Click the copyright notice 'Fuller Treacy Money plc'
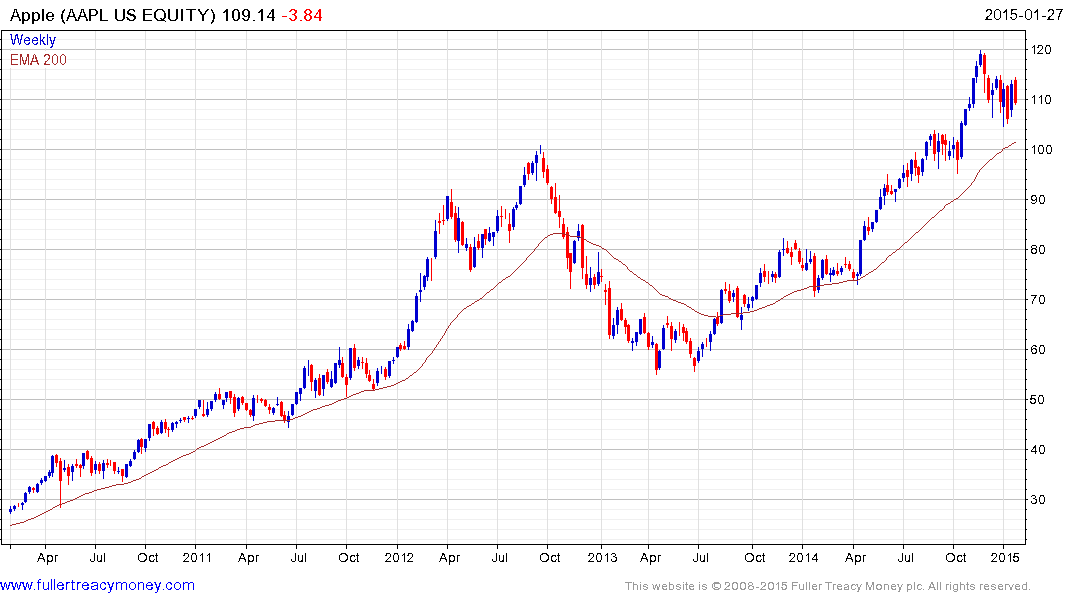Screen dimensions: 1075x600 click(x=856, y=586)
